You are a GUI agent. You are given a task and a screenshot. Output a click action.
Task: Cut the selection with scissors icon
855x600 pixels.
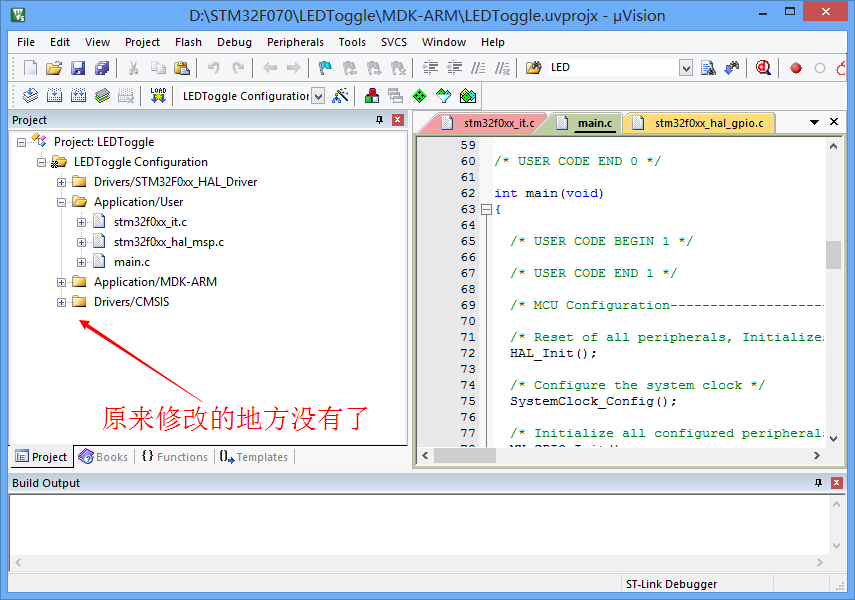point(133,68)
